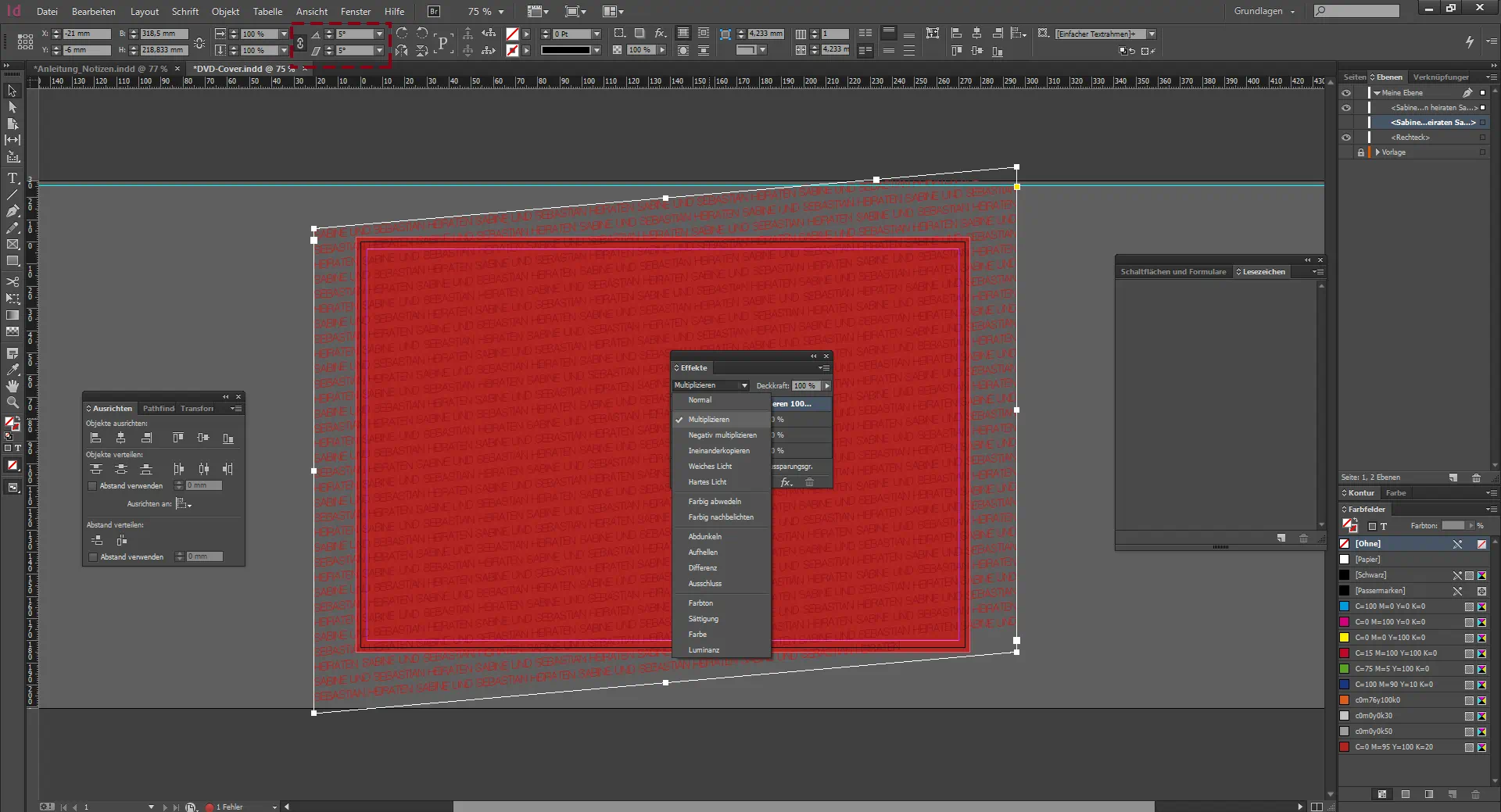This screenshot has height=812, width=1501.
Task: Choose the Hand tool
Action: coord(13,386)
